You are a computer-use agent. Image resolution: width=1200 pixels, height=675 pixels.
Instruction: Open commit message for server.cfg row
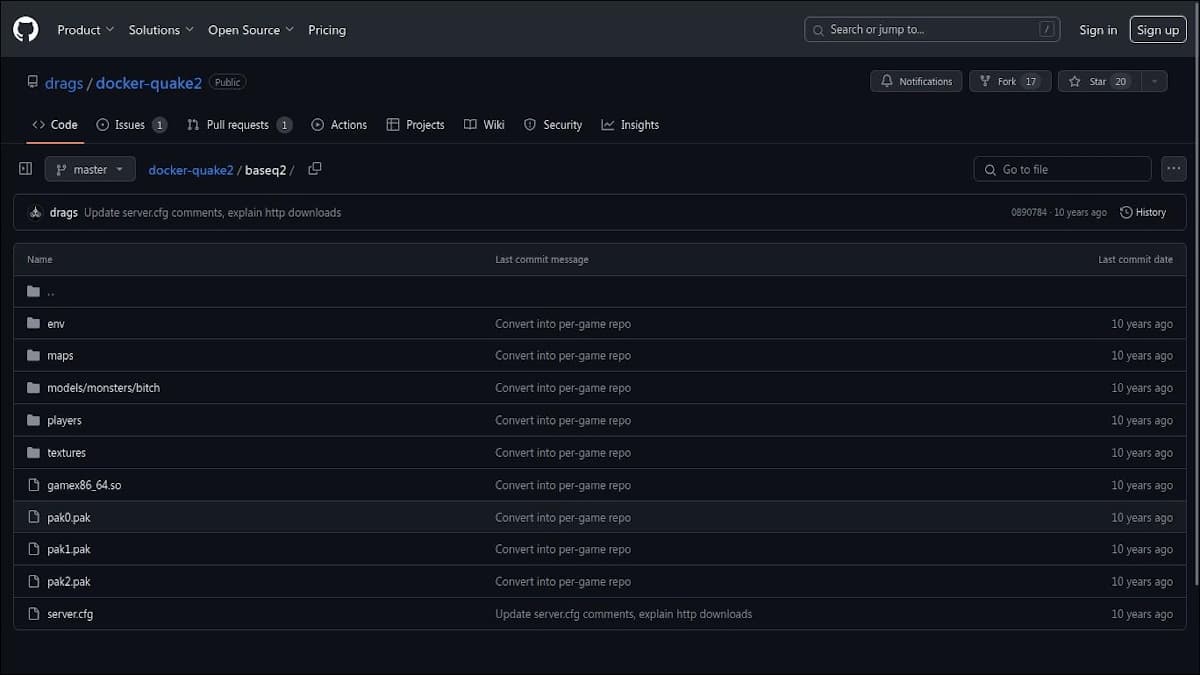623,614
